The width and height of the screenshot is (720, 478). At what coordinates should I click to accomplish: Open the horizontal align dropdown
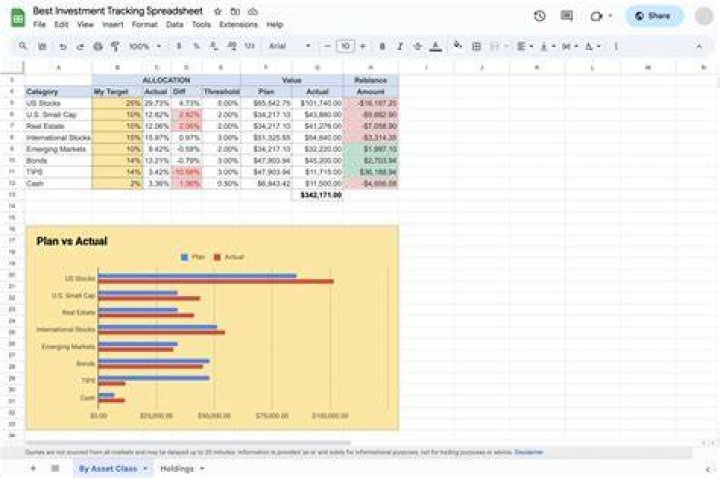[x=524, y=46]
